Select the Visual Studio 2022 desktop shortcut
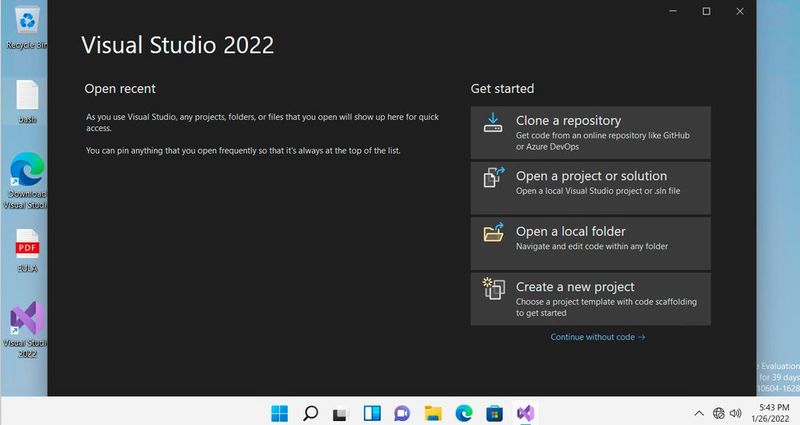This screenshot has height=425, width=800. click(x=27, y=329)
